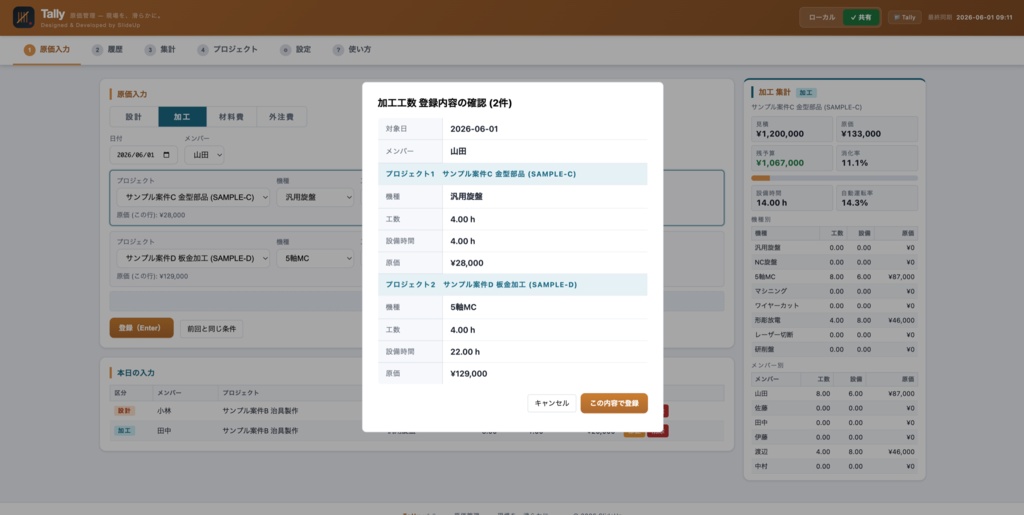Open the calendar picker icon in date field

click(167, 155)
